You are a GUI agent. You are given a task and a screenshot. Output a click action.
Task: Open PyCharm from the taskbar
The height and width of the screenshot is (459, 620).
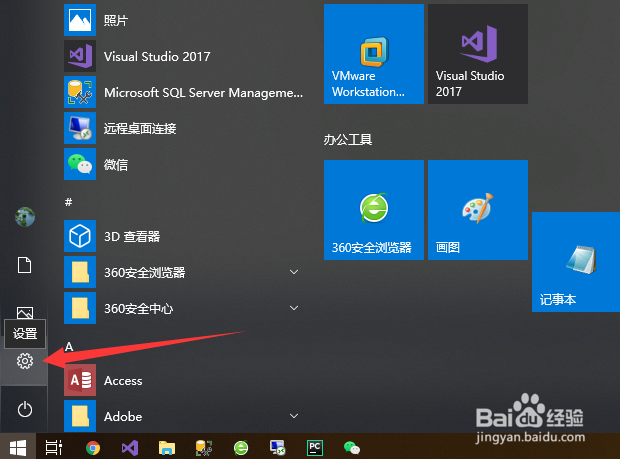point(315,448)
